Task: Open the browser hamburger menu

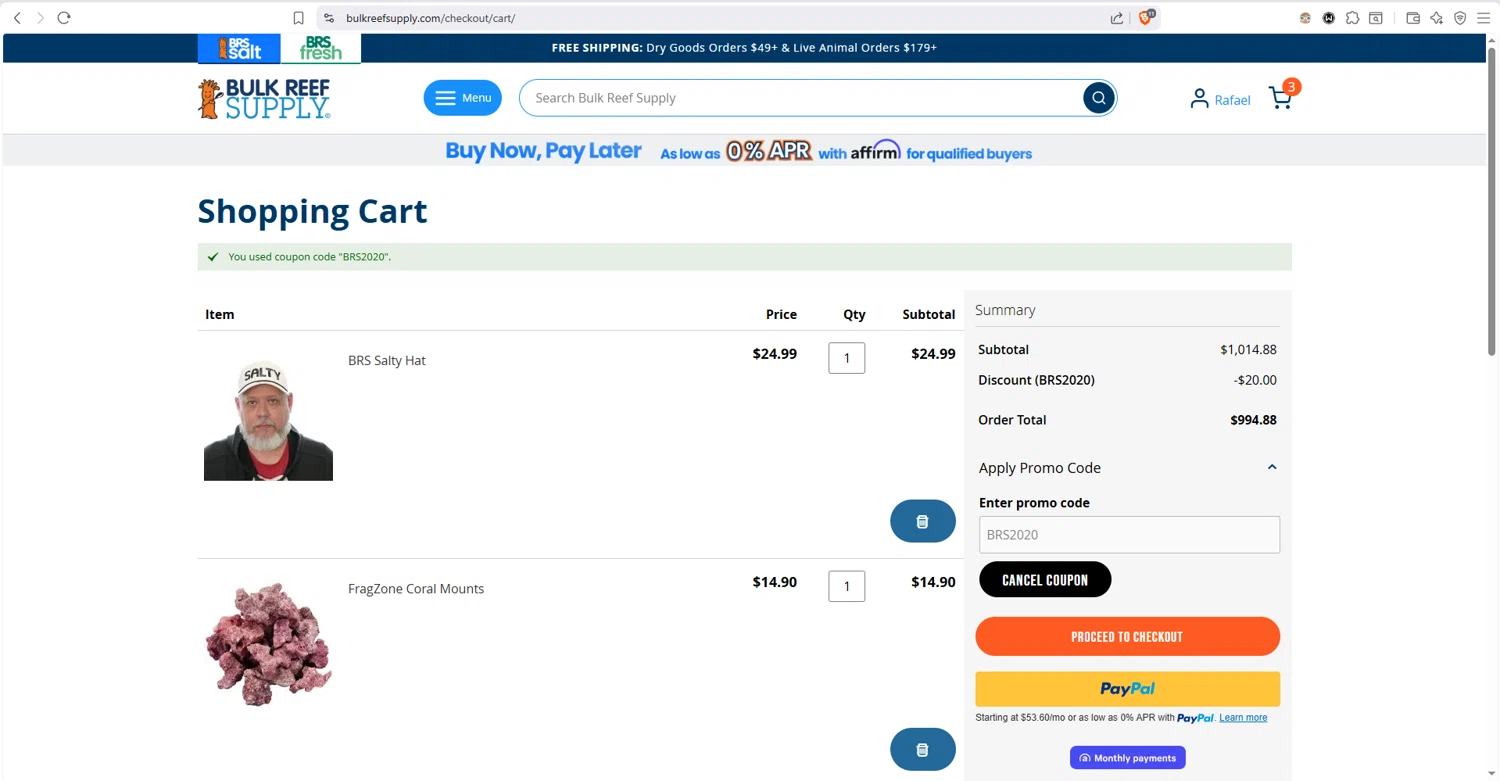Action: [1484, 18]
